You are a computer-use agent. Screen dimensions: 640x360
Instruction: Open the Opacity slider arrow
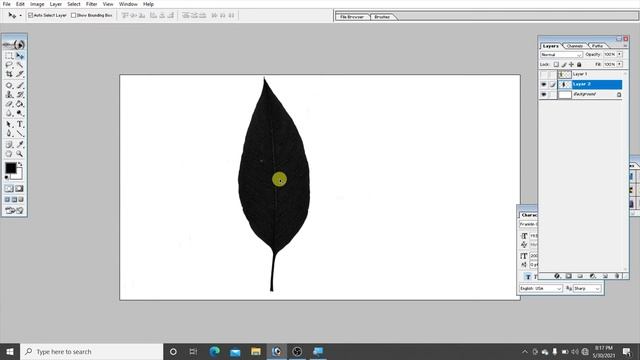point(620,54)
